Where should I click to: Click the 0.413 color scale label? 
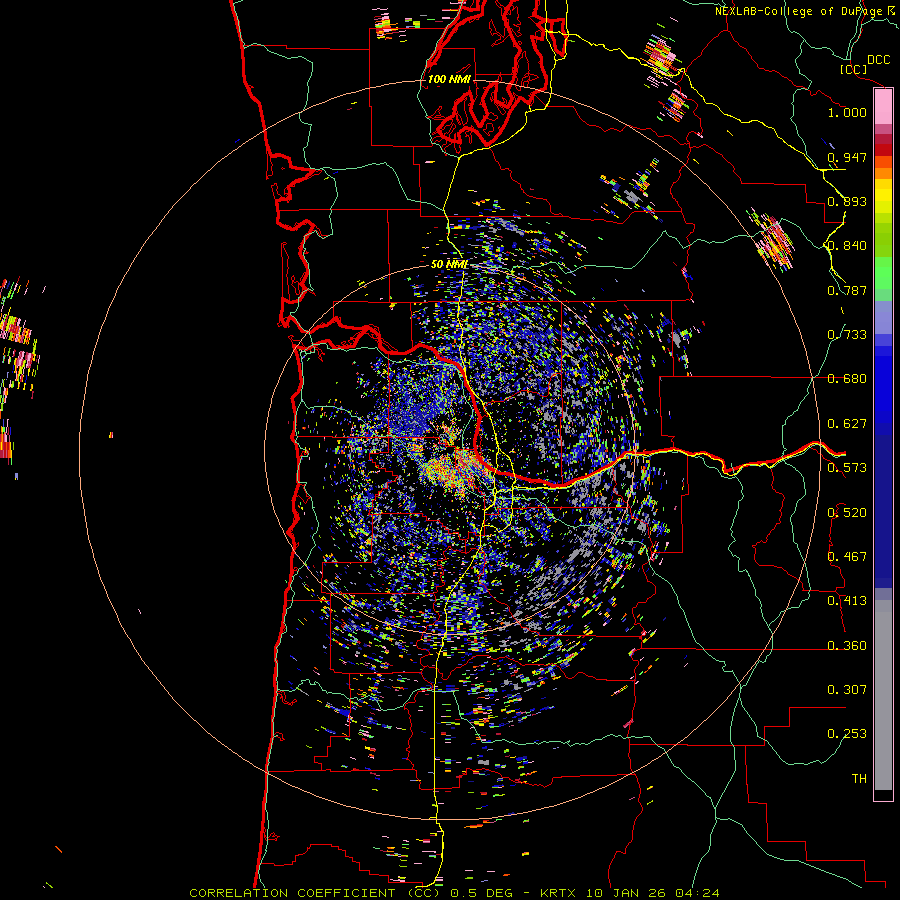[847, 600]
